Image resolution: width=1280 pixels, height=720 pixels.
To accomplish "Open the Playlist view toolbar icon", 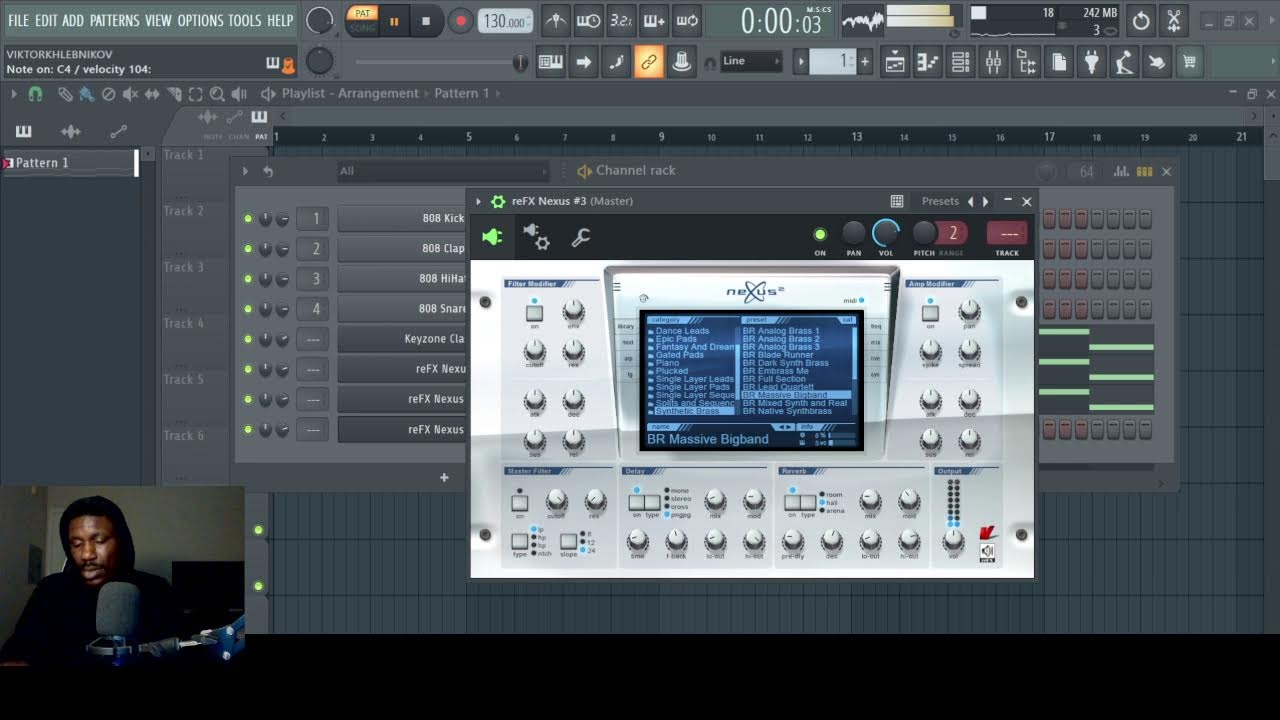I will click(895, 62).
